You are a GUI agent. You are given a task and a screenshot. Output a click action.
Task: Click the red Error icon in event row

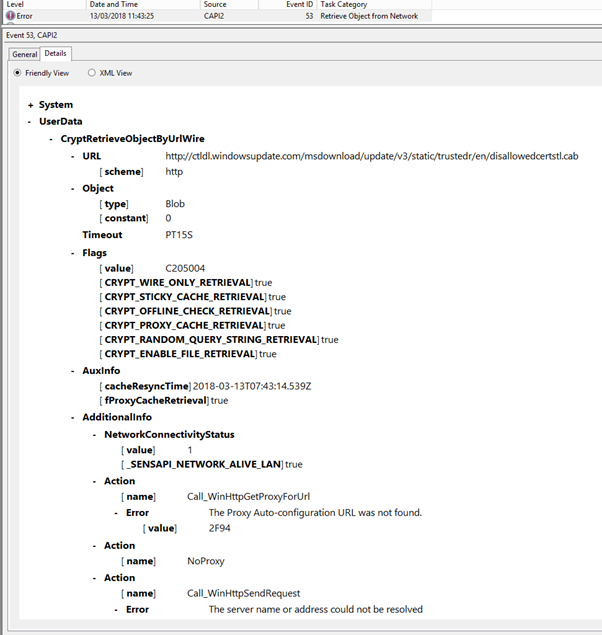(11, 17)
